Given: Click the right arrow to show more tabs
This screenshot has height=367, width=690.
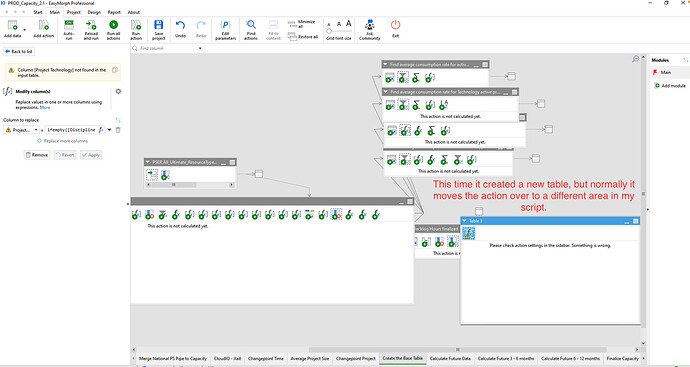Looking at the screenshot, I should pyautogui.click(x=644, y=359).
